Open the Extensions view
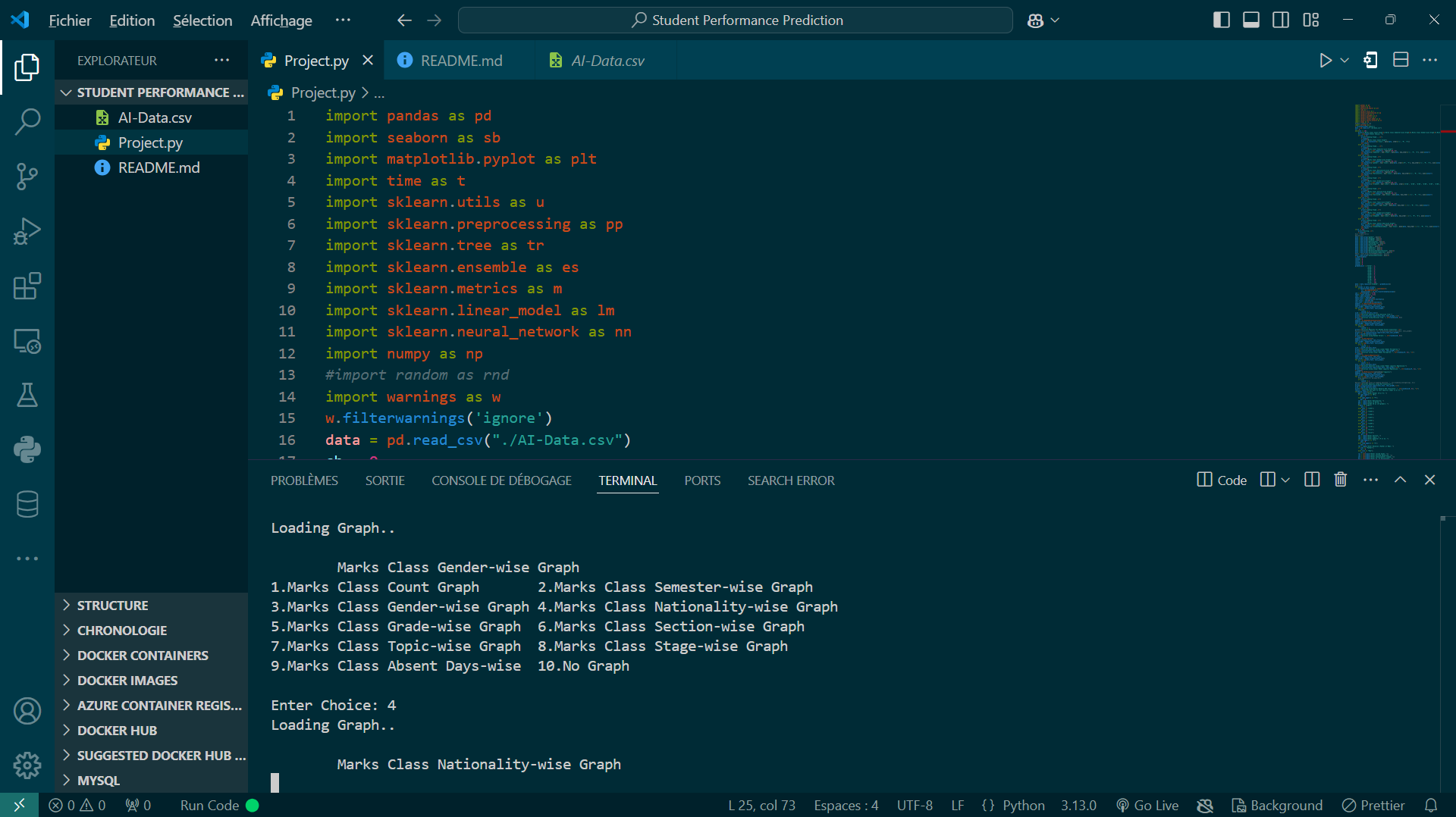This screenshot has width=1456, height=817. point(27,286)
